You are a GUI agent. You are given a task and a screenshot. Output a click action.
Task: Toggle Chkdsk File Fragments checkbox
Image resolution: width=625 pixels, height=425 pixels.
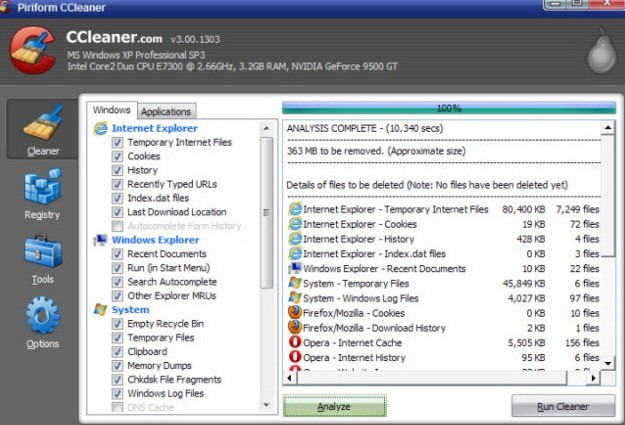(x=117, y=380)
